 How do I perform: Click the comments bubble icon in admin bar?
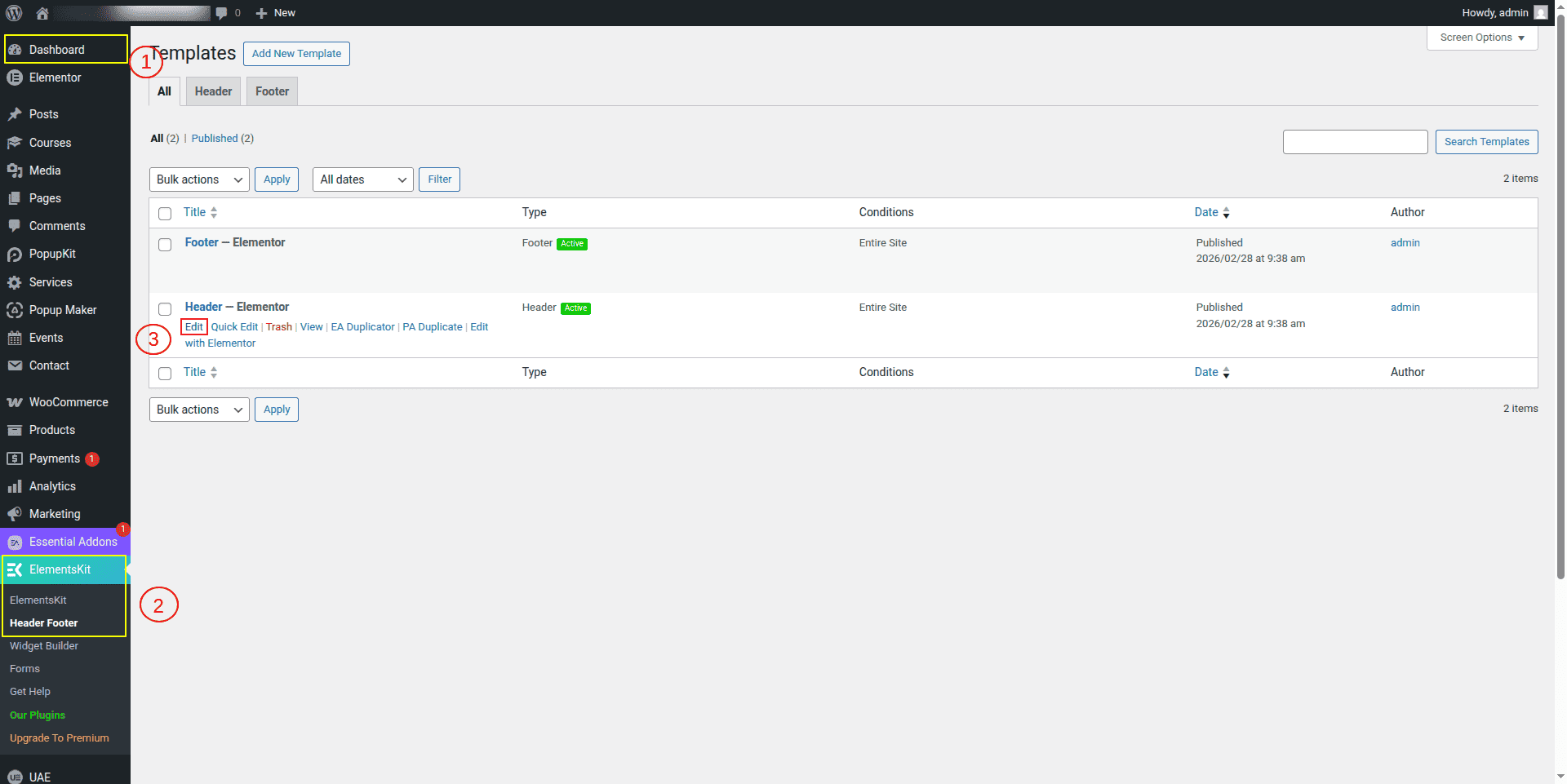[221, 13]
